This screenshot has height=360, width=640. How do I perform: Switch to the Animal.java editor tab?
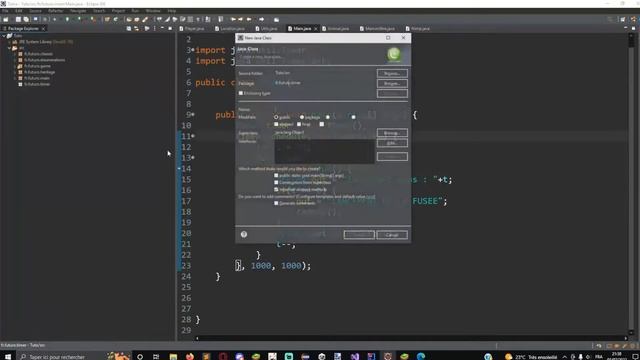click(336, 29)
